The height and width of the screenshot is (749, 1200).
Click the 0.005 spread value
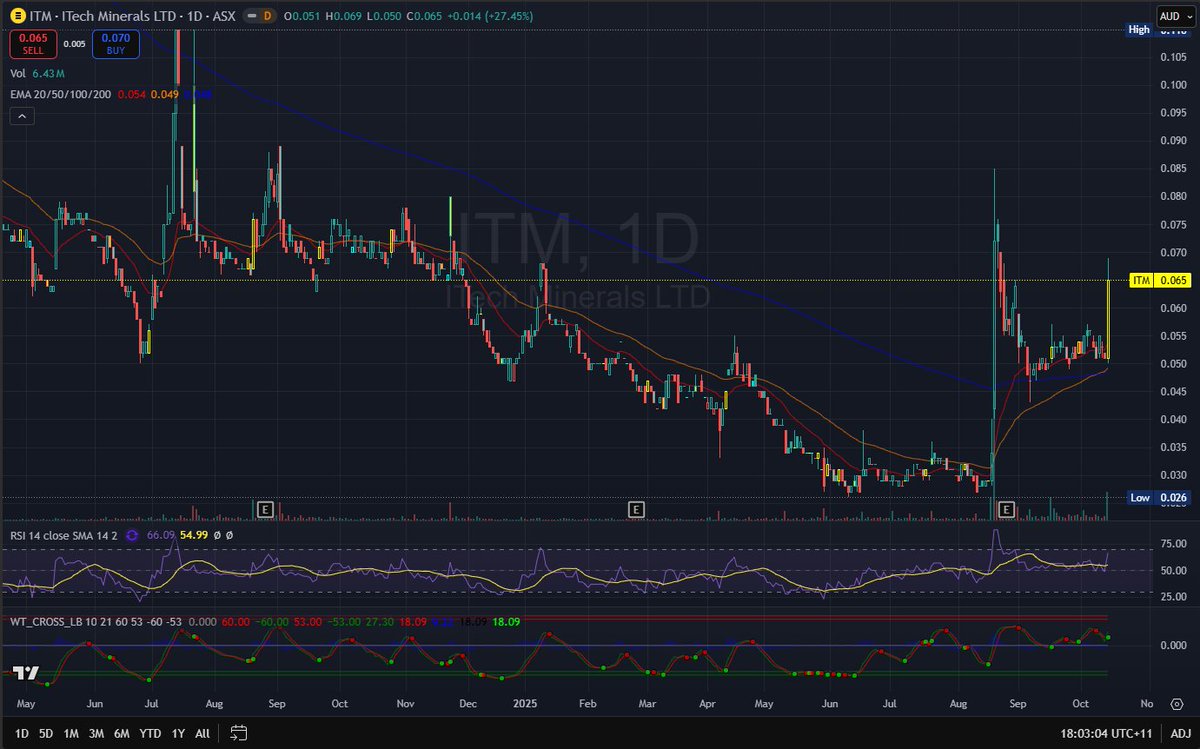[73, 43]
